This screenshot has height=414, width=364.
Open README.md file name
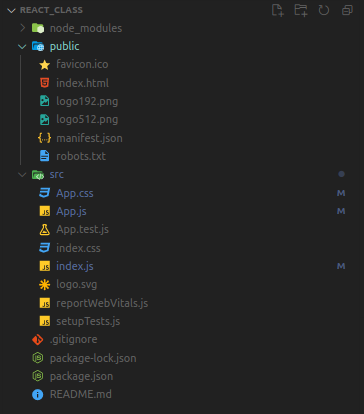click(81, 394)
